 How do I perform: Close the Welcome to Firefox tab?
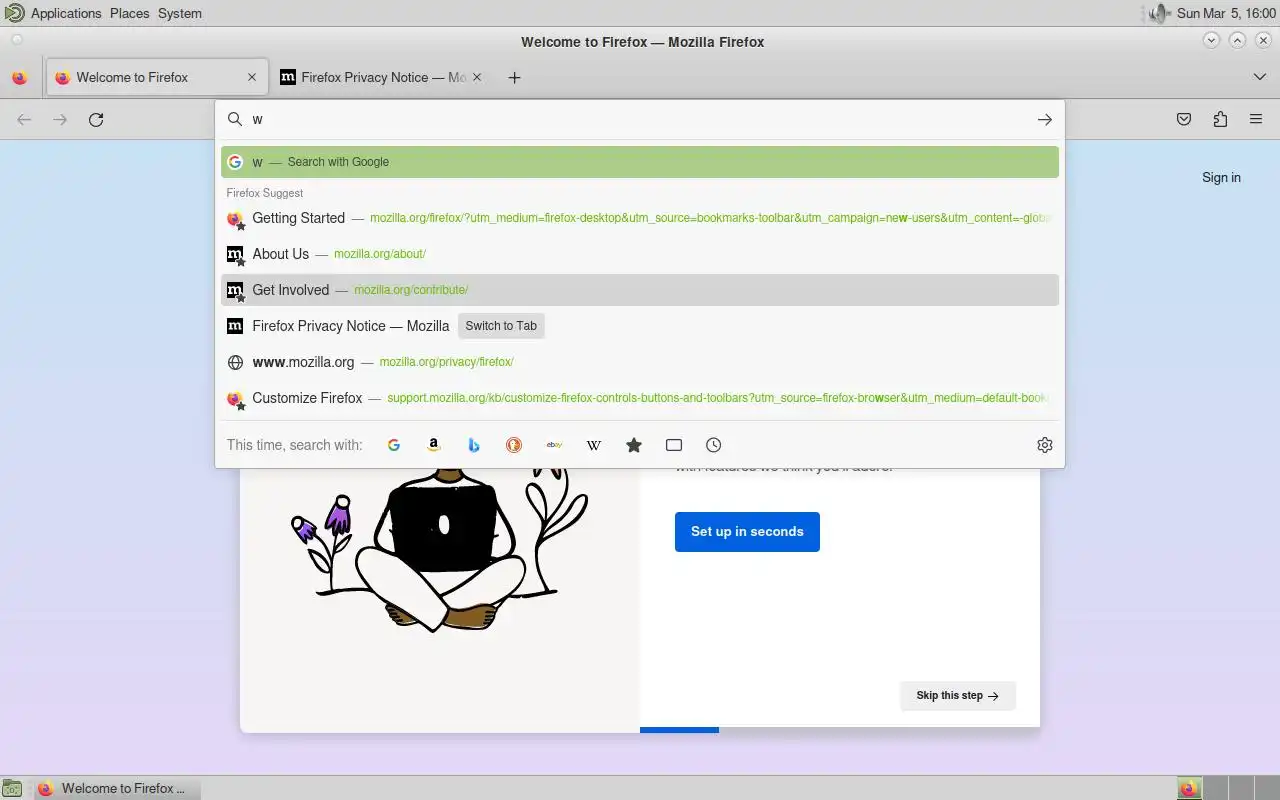(252, 77)
